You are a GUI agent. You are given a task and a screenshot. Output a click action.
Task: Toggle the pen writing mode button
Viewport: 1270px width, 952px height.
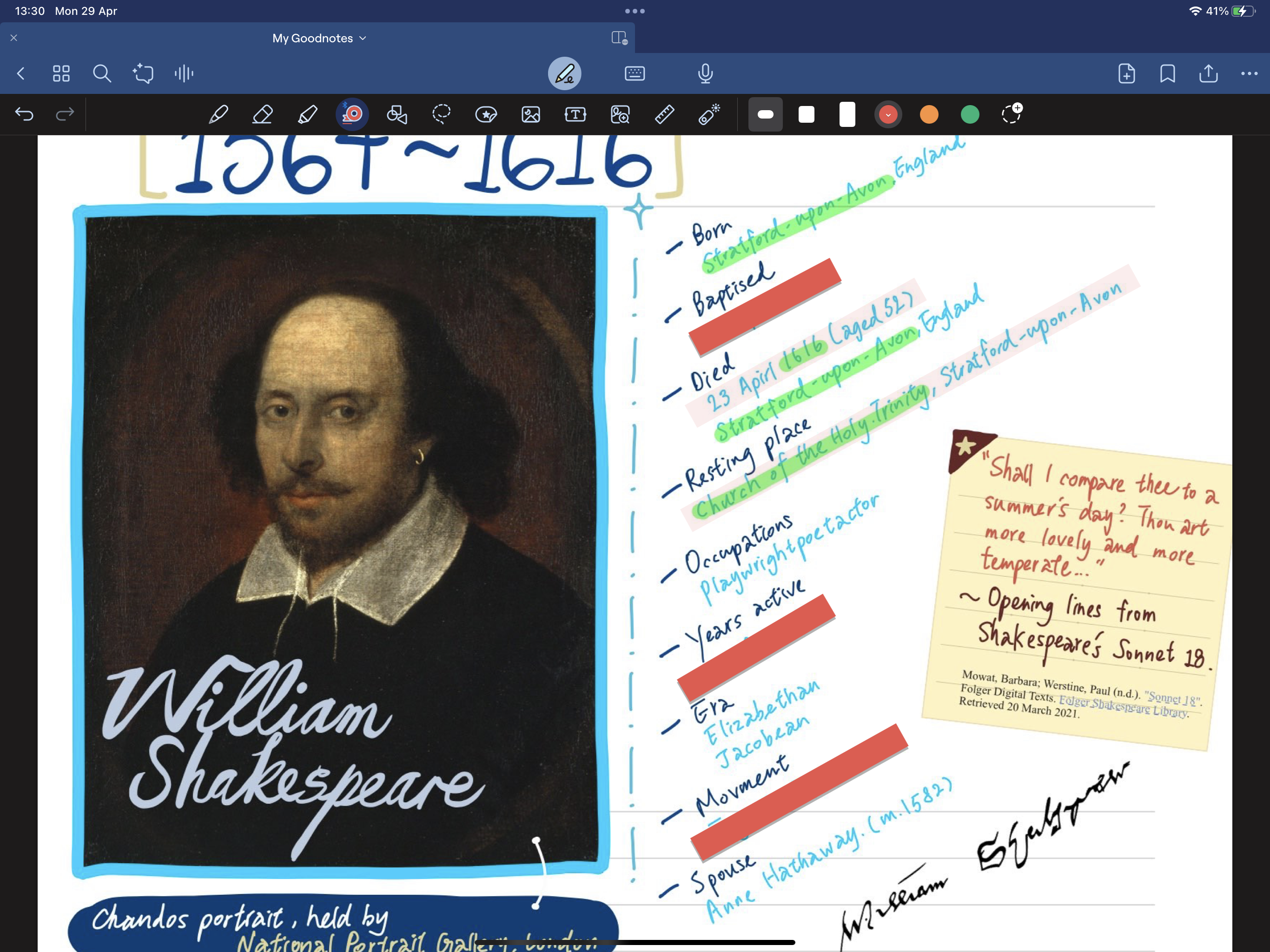[x=564, y=73]
